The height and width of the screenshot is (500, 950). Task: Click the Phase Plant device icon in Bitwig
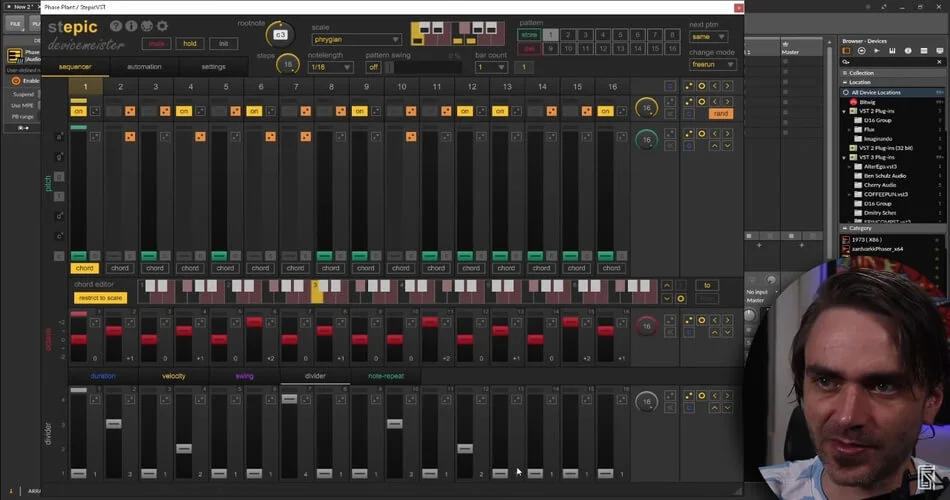tap(15, 56)
